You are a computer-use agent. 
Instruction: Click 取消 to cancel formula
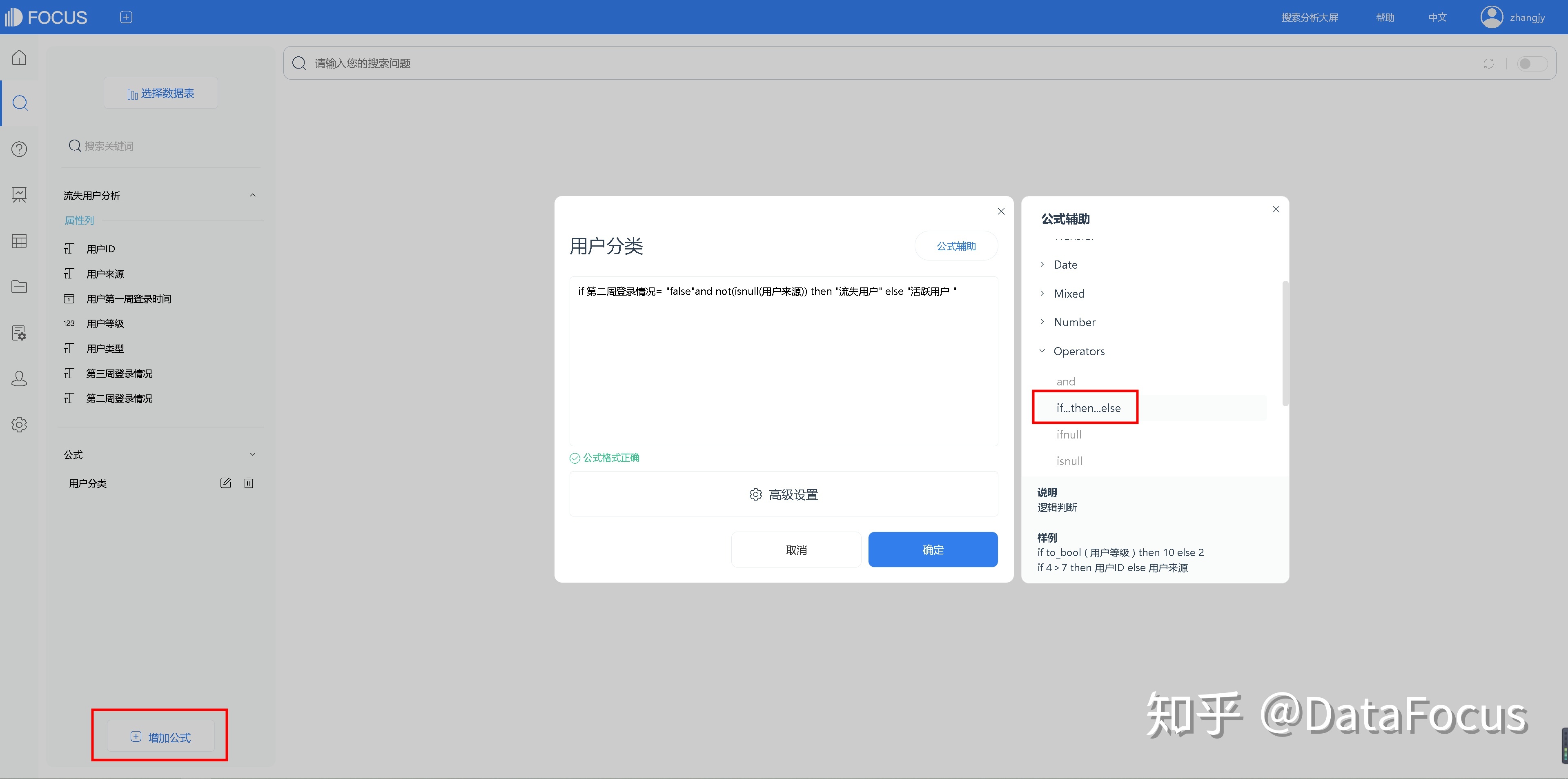point(795,550)
